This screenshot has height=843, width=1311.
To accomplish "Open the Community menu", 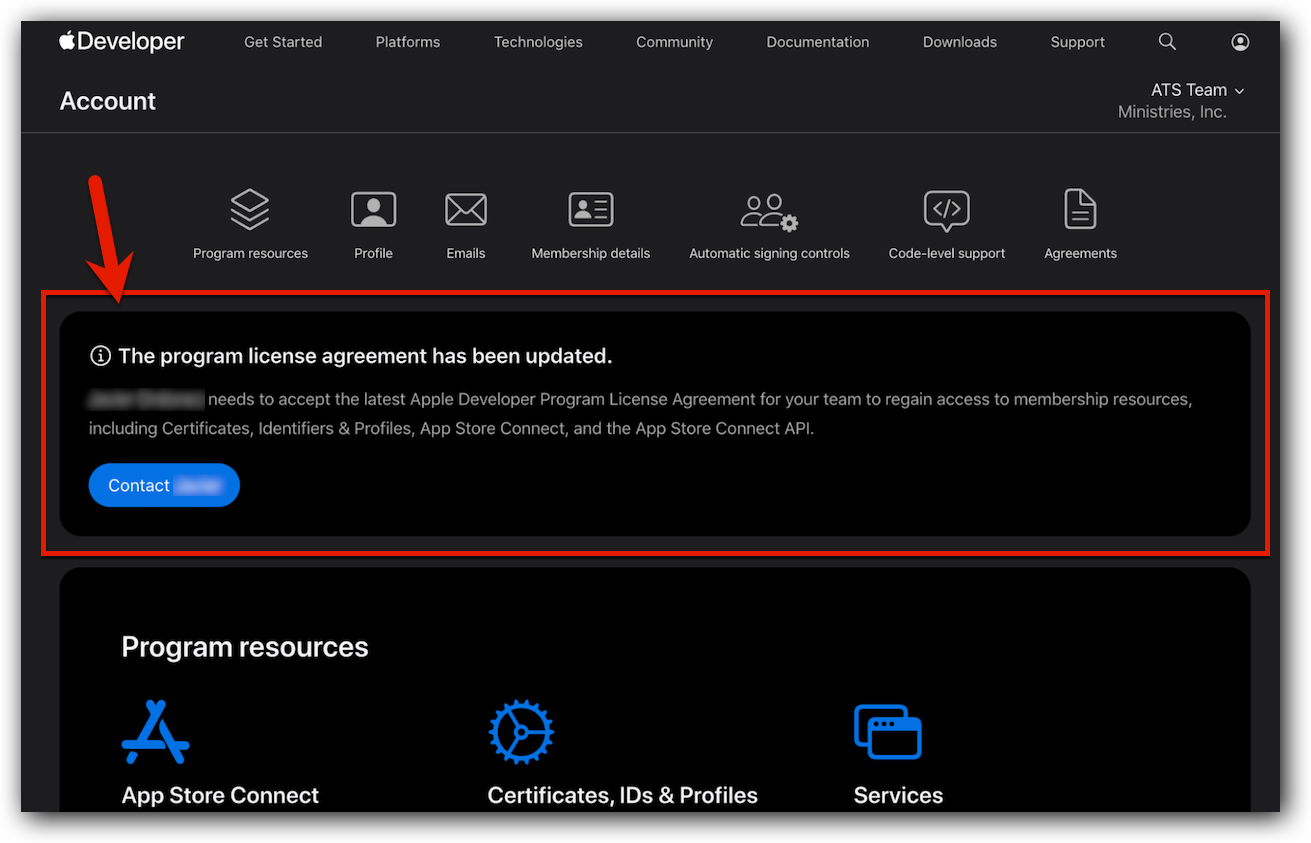I will pyautogui.click(x=675, y=42).
